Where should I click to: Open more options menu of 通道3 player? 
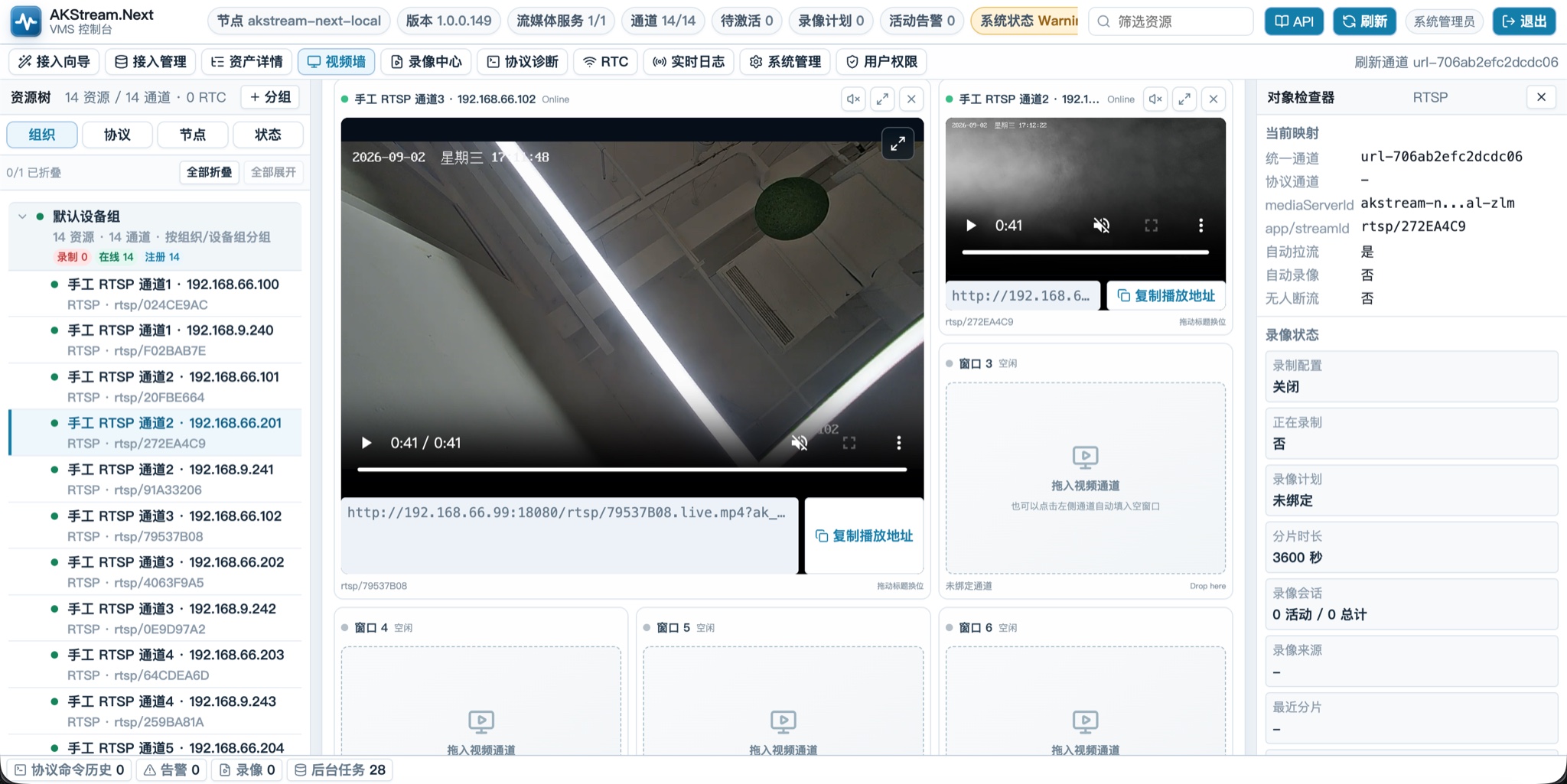(x=899, y=443)
